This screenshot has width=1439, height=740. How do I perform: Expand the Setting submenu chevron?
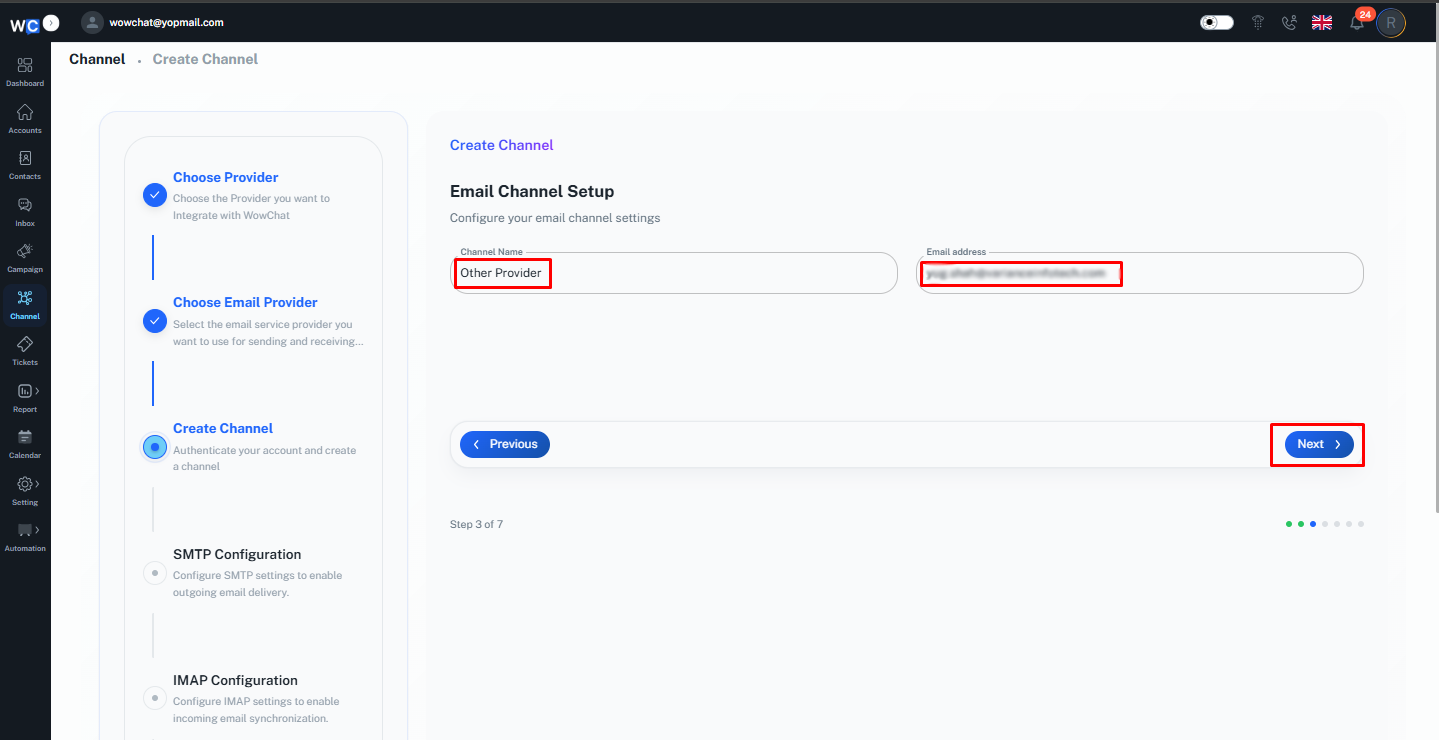[38, 484]
